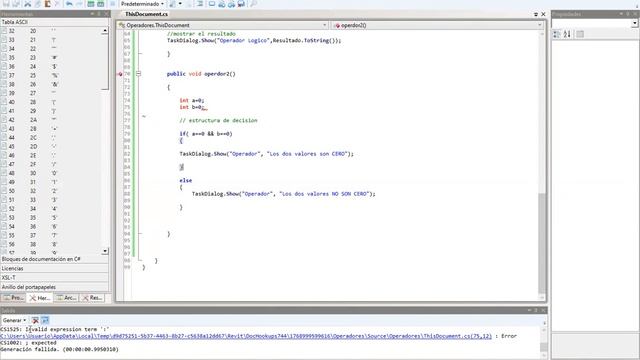Click the 'Generación fallida' output line
The height and width of the screenshot is (360, 640).
click(x=59, y=349)
